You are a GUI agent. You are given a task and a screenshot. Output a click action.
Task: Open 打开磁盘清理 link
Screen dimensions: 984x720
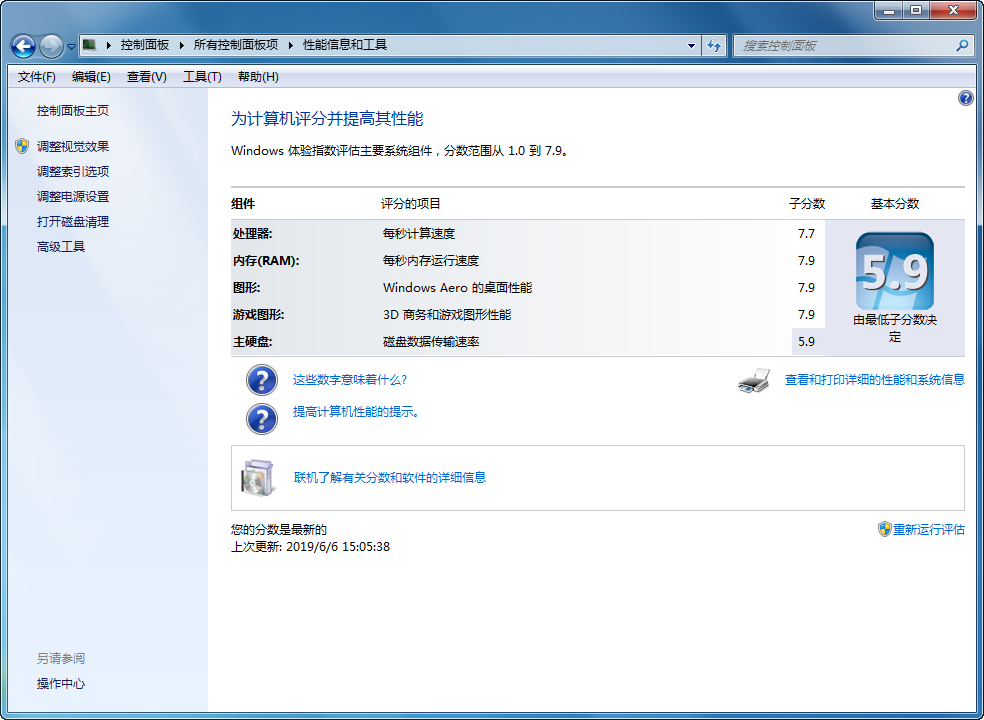73,222
